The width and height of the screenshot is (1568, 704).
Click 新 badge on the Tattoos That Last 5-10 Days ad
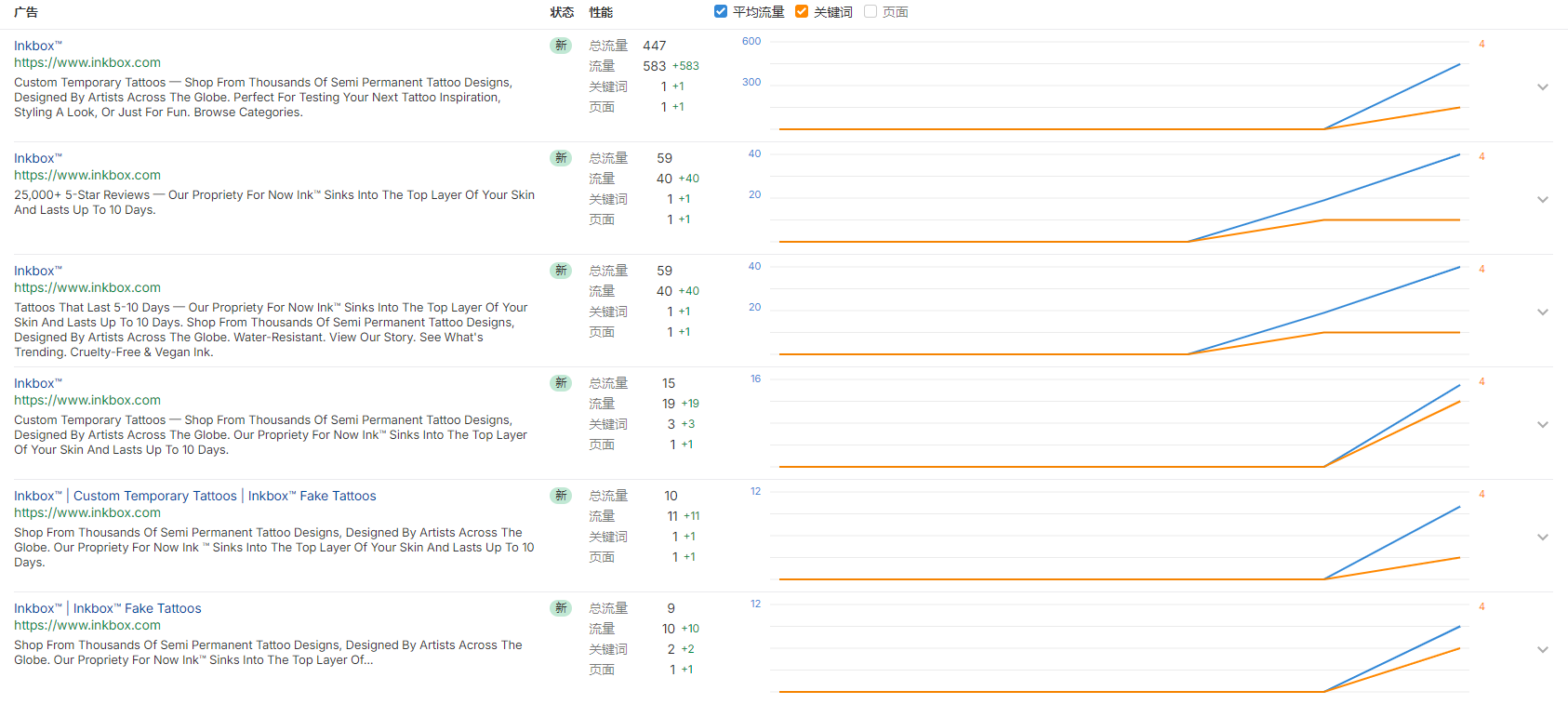(x=560, y=271)
